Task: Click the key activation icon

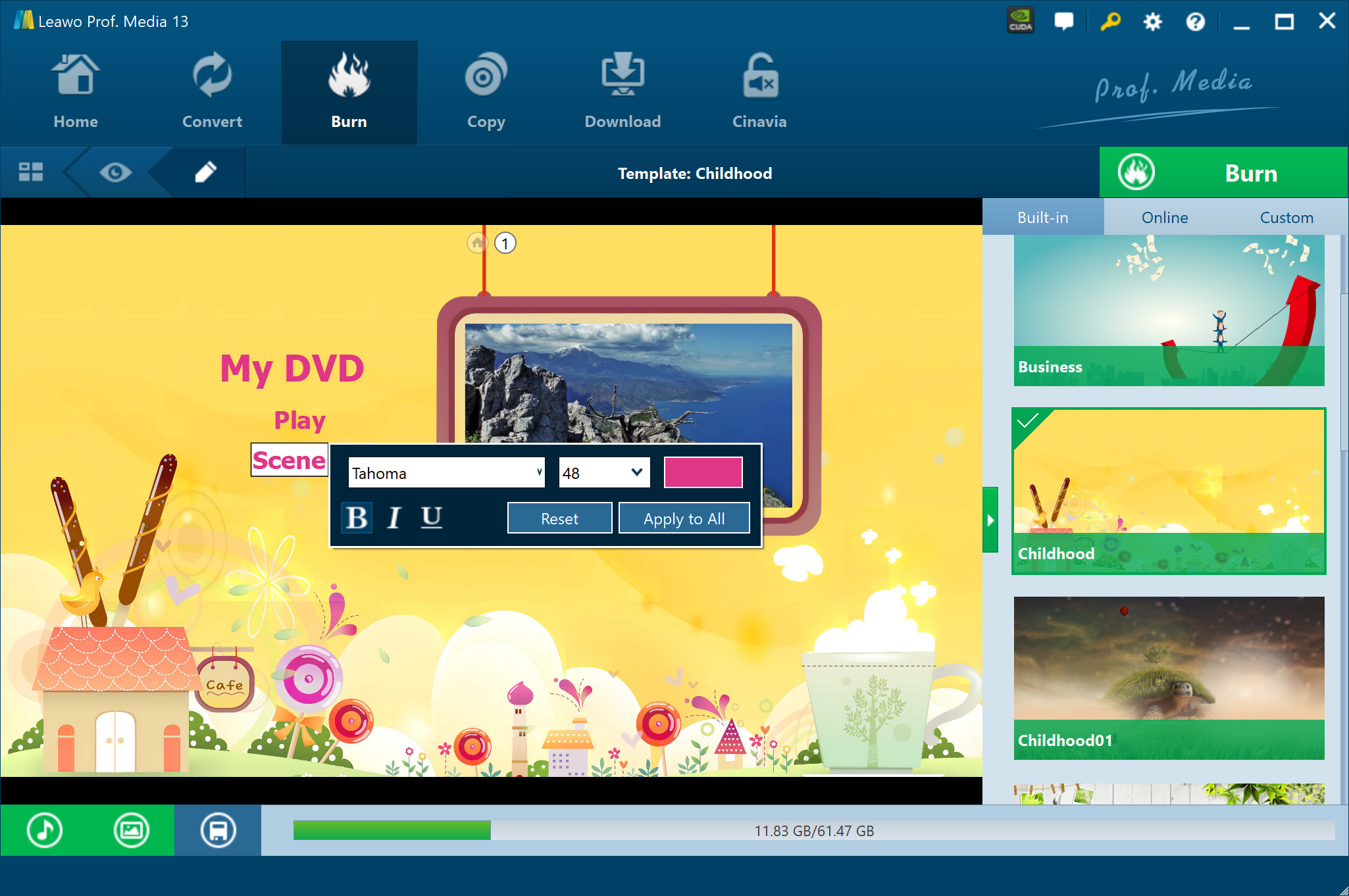Action: pos(1110,22)
